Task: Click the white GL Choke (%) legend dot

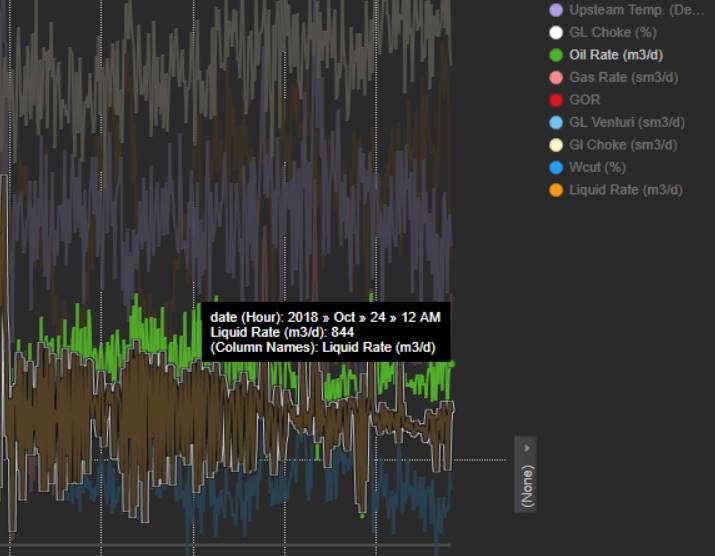Action: 556,32
